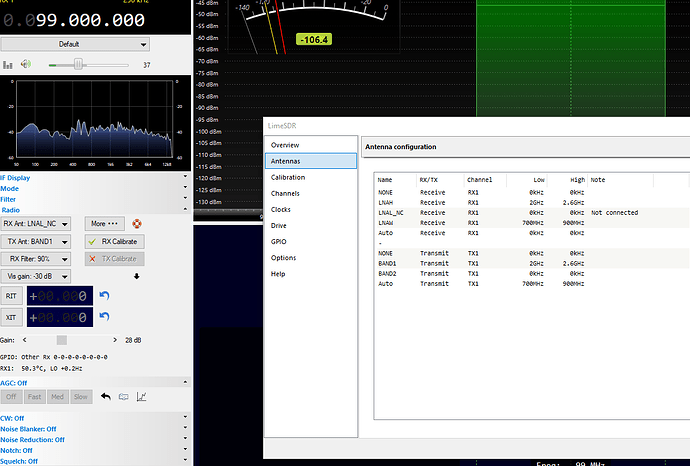Open the Default profile dropdown

tap(75, 44)
